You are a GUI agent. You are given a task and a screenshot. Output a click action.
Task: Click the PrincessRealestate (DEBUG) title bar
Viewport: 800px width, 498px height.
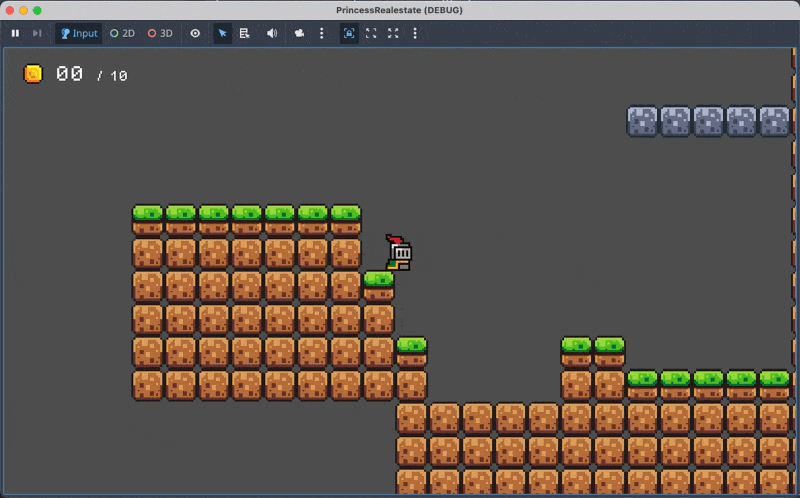tap(400, 10)
